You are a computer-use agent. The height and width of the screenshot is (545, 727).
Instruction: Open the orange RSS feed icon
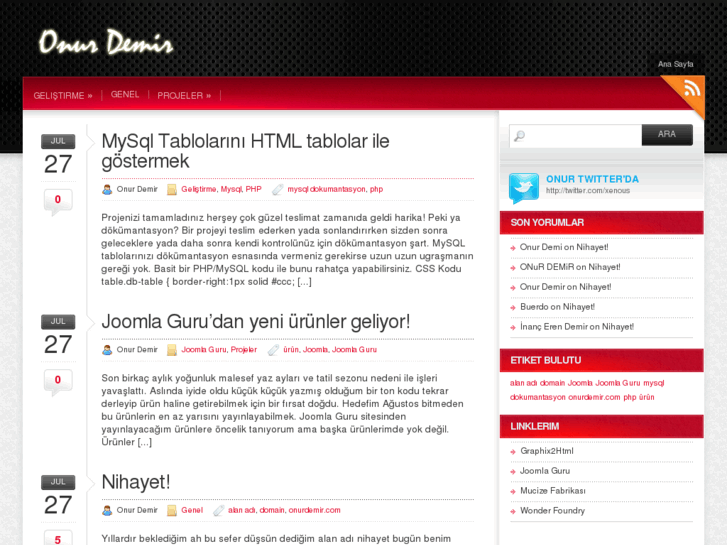coord(690,90)
